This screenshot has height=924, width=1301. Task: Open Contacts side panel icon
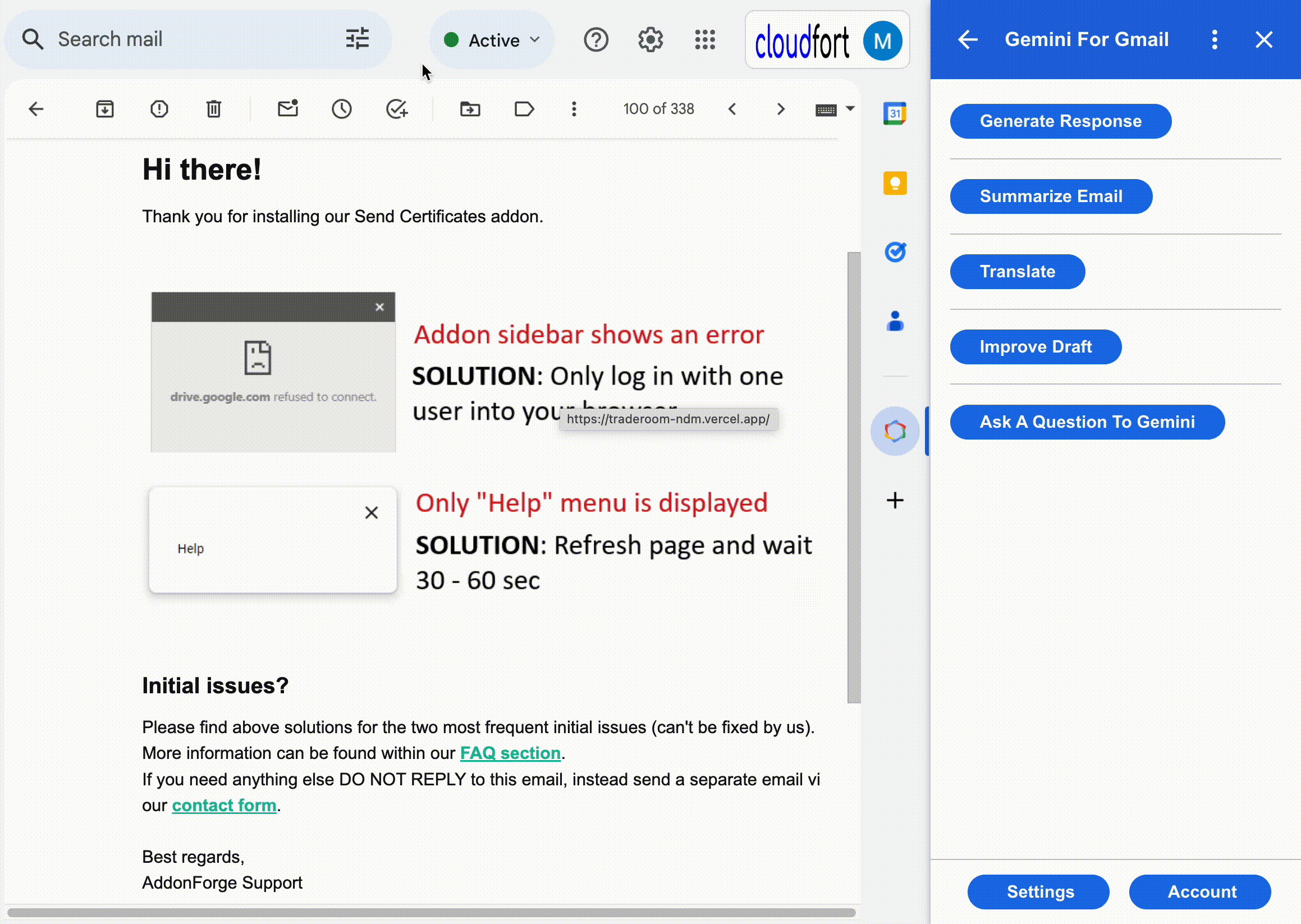[895, 321]
